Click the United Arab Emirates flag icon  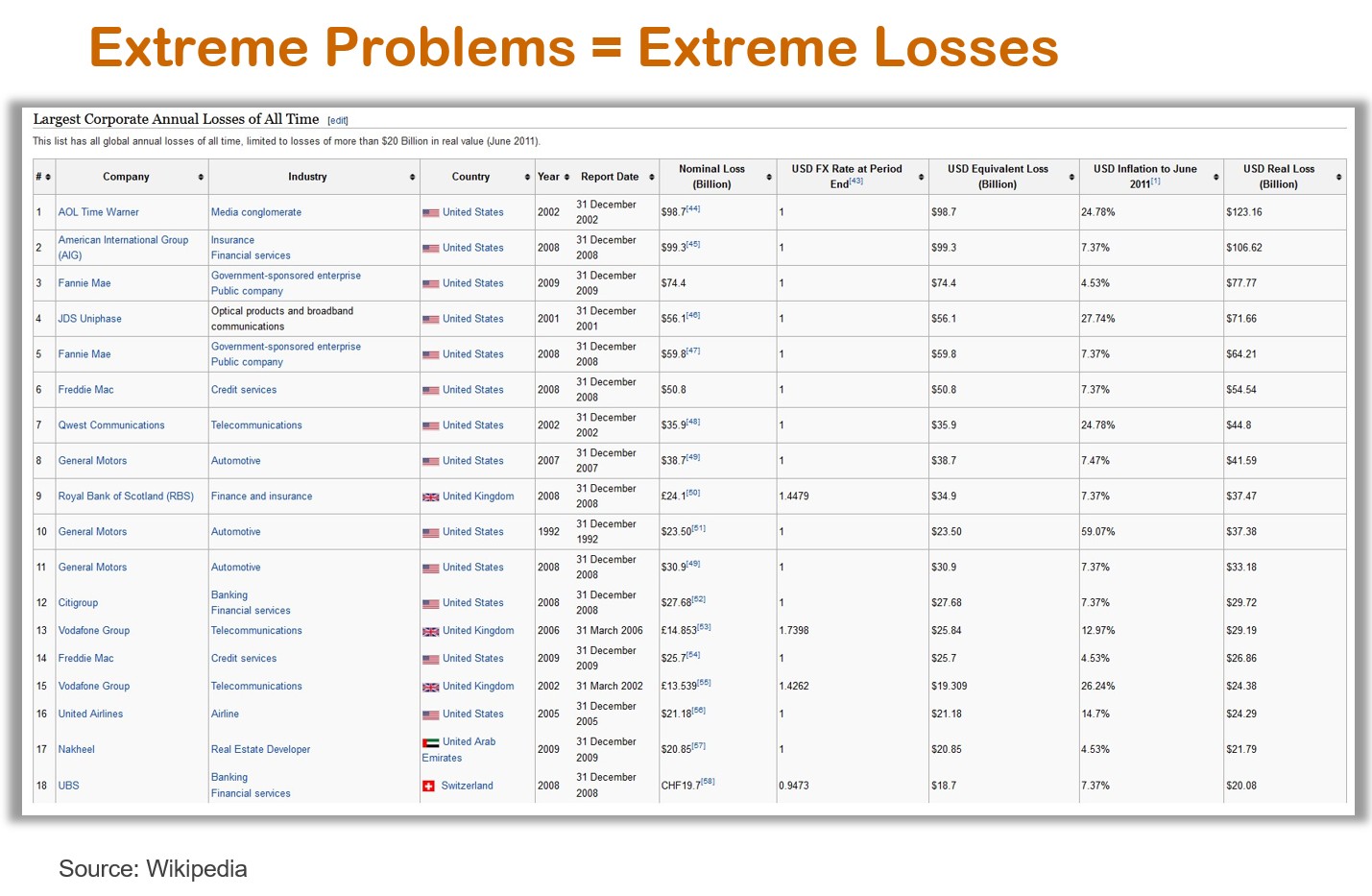click(x=430, y=742)
